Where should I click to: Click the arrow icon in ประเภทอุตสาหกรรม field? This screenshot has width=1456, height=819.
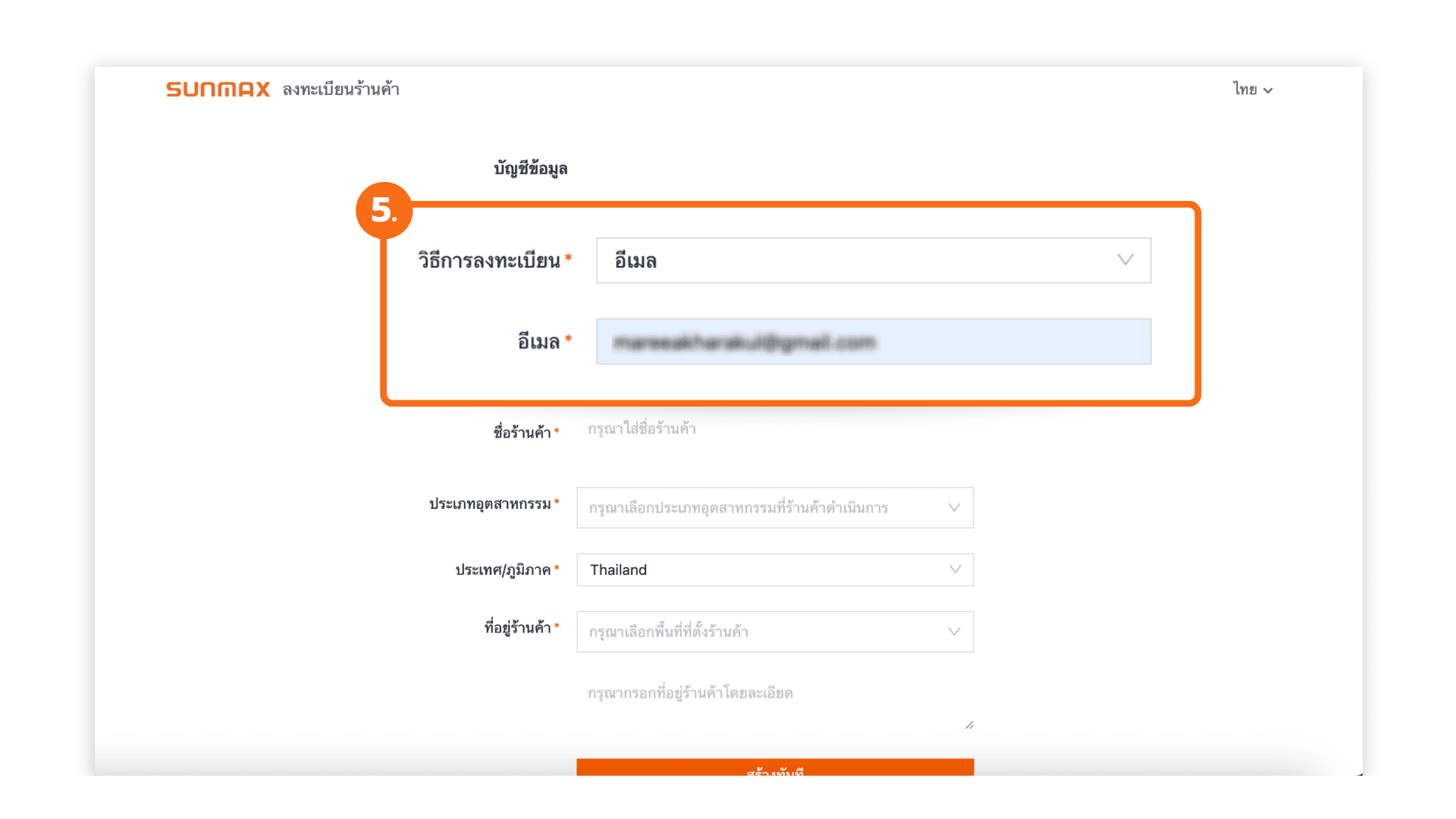pos(954,507)
